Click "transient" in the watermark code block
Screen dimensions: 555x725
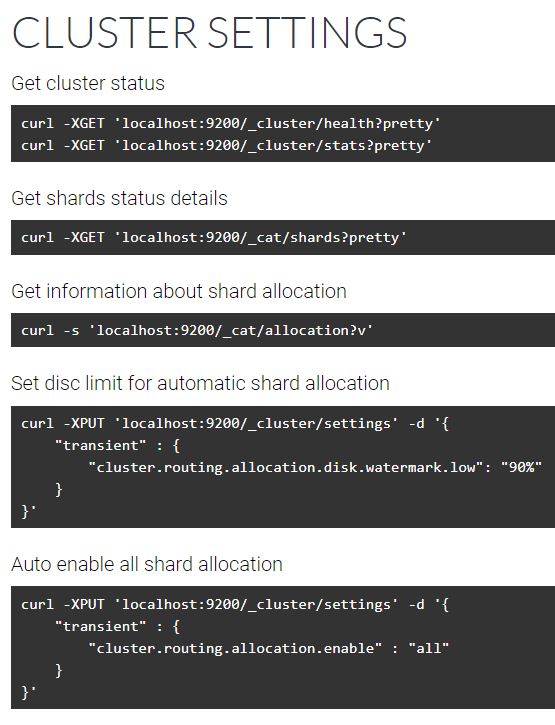(100, 445)
